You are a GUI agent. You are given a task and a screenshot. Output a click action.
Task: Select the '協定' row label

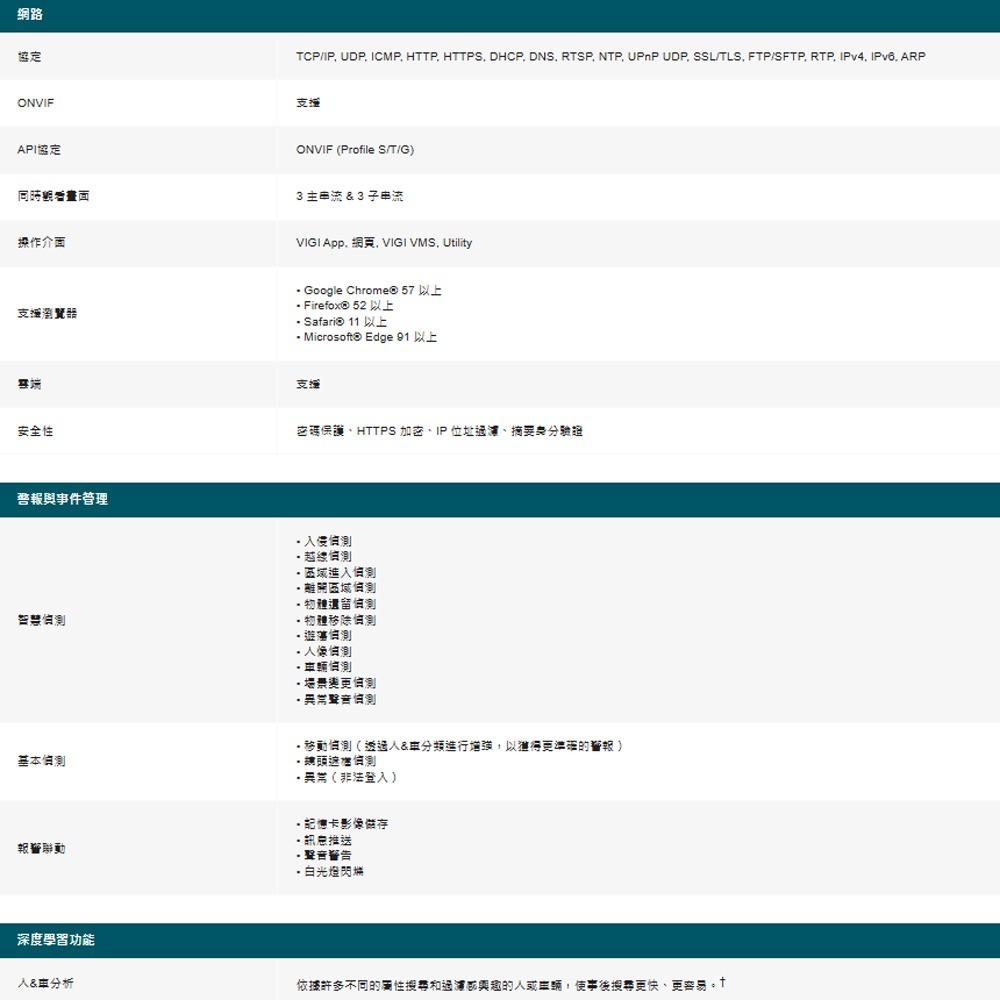[x=29, y=57]
